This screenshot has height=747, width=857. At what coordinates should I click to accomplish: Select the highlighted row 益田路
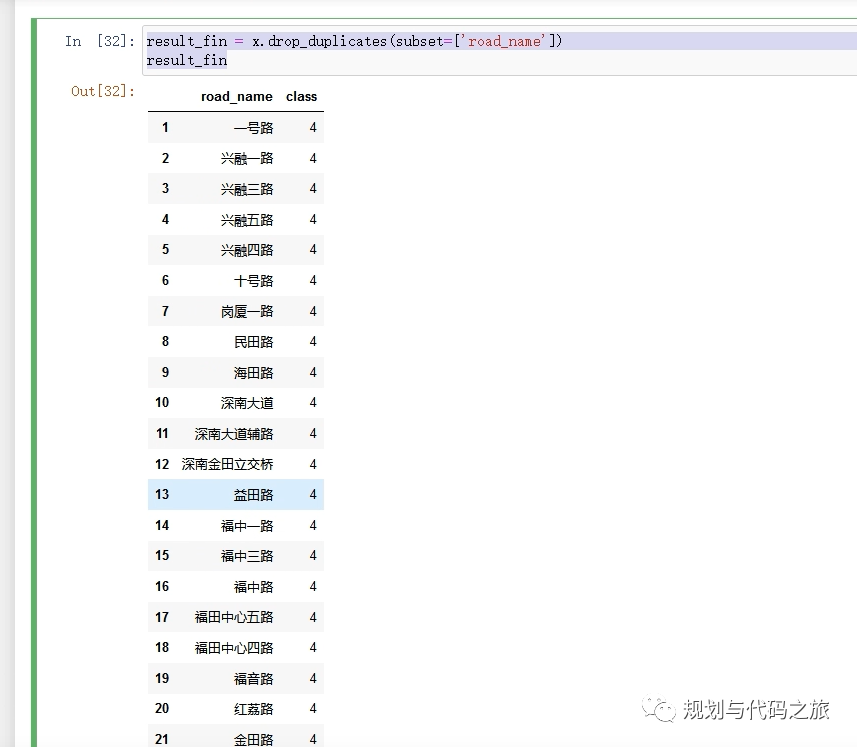pos(236,495)
